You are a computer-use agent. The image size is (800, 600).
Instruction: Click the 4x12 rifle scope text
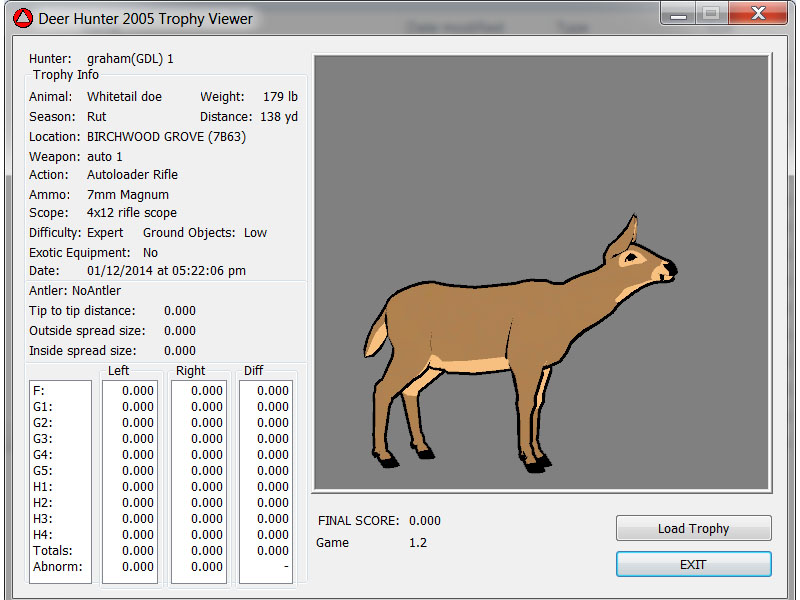coord(132,213)
